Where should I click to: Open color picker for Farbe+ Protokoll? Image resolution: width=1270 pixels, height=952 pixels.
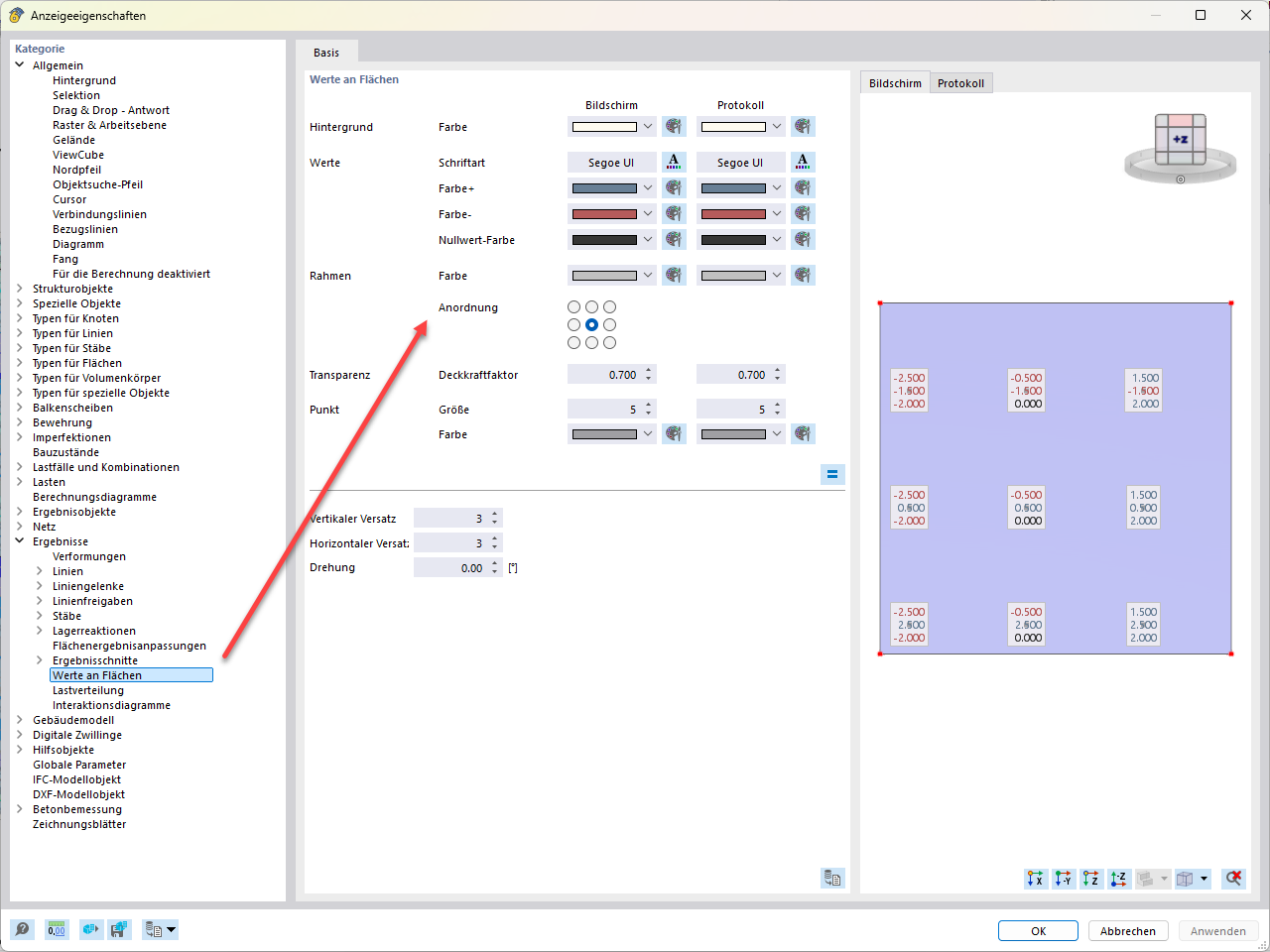803,187
